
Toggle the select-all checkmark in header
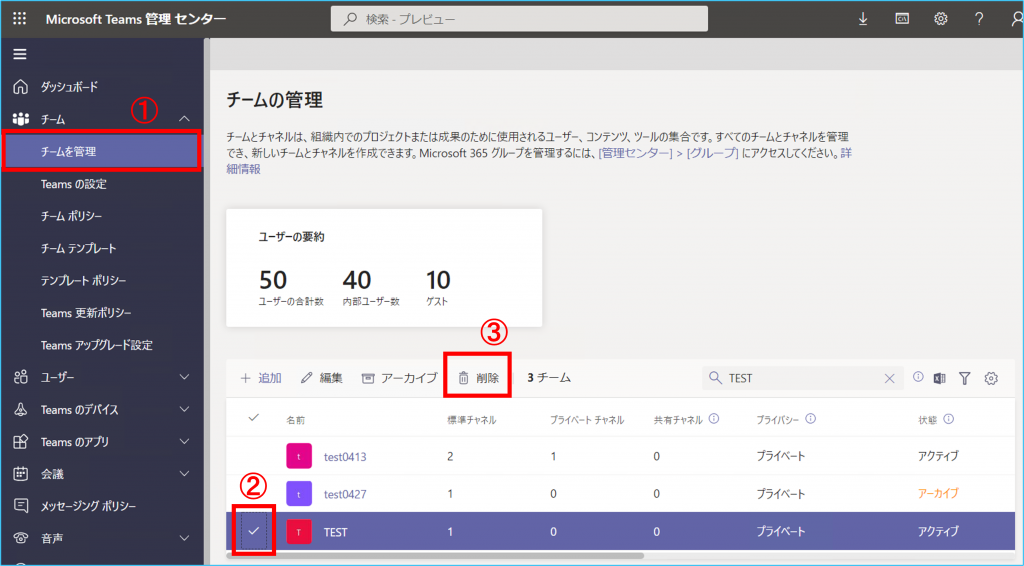pos(253,418)
